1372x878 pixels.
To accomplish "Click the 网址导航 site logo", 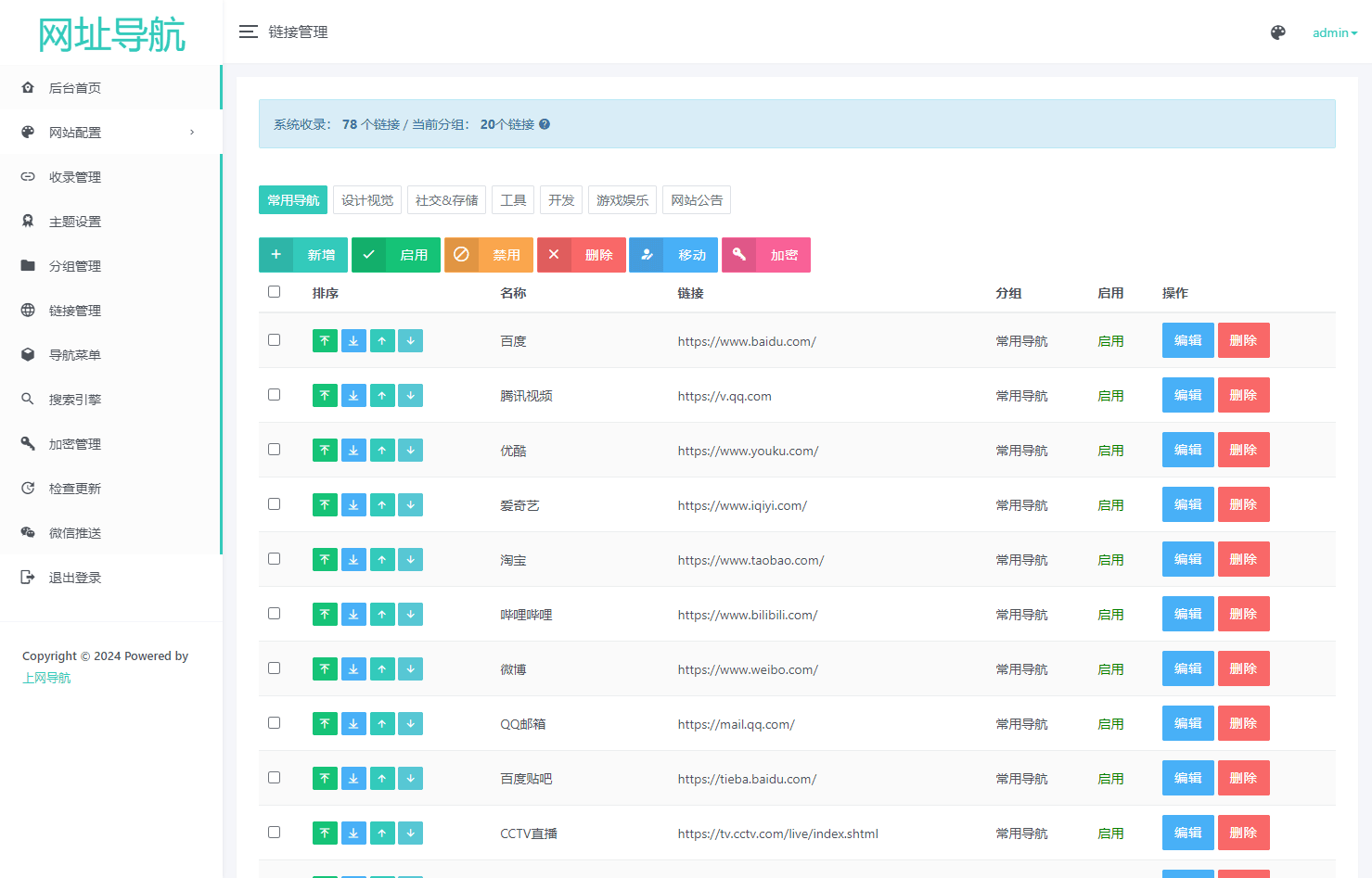I will (111, 34).
